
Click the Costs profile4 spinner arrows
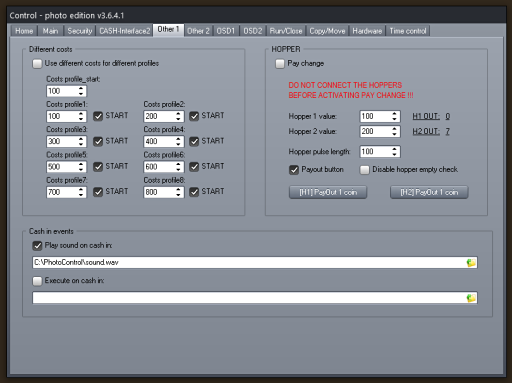click(178, 142)
